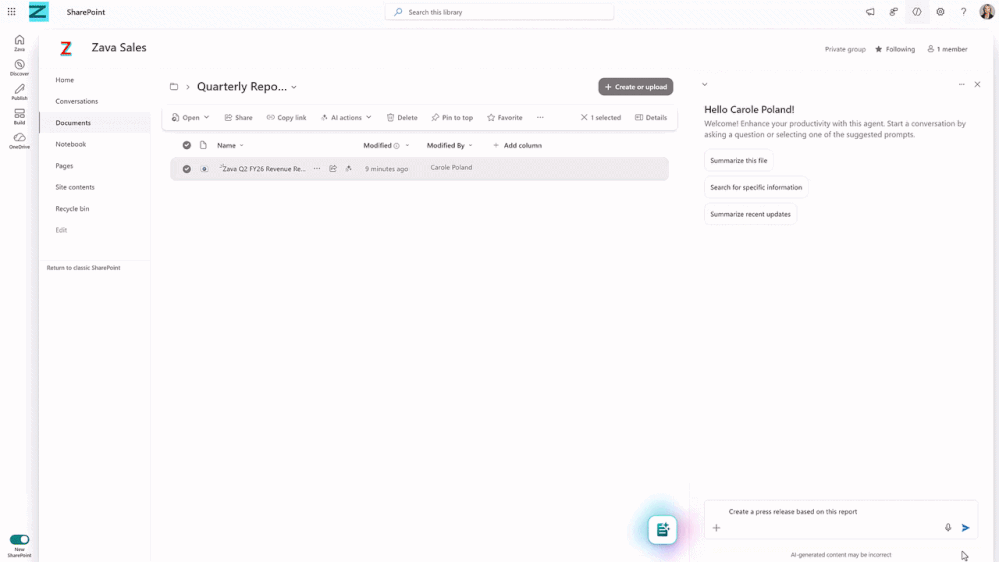The image size is (999, 562).
Task: Select Documents in site navigation
Action: click(73, 122)
